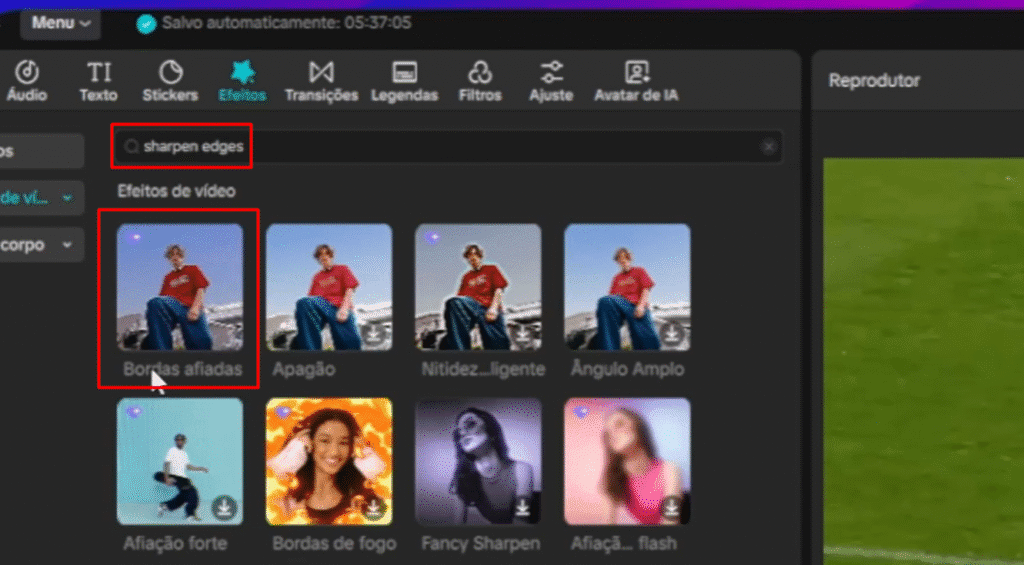Choose the Bordas de fogo effect
1024x565 pixels.
[x=329, y=461]
